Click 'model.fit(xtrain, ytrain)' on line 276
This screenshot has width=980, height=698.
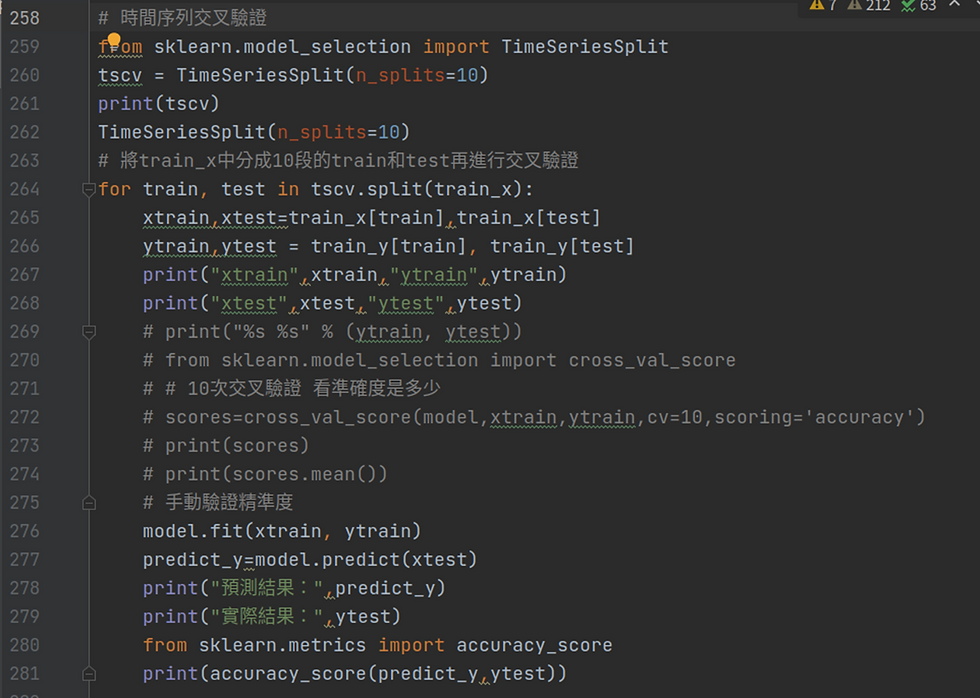coord(282,531)
